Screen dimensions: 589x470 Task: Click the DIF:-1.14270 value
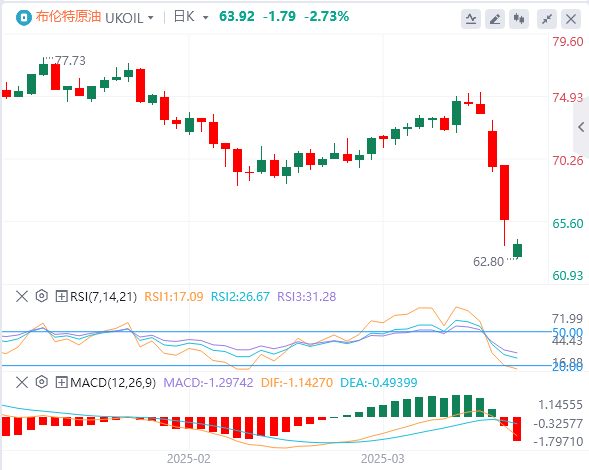(297, 383)
